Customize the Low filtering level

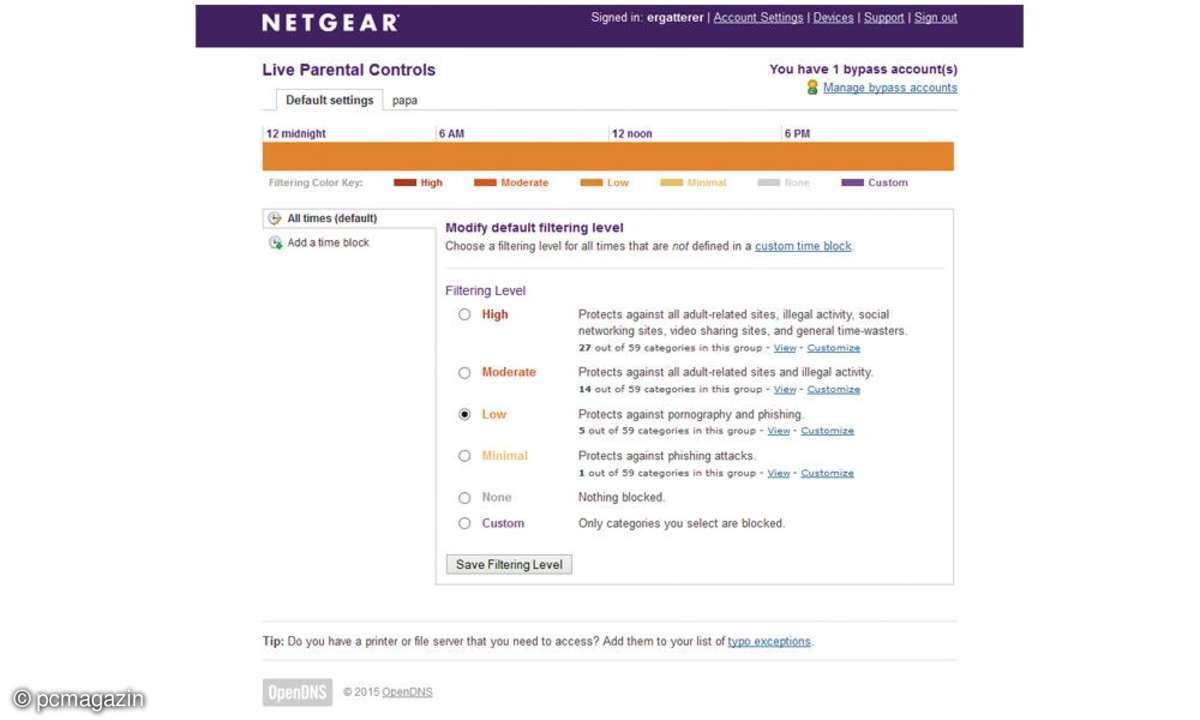(x=828, y=431)
